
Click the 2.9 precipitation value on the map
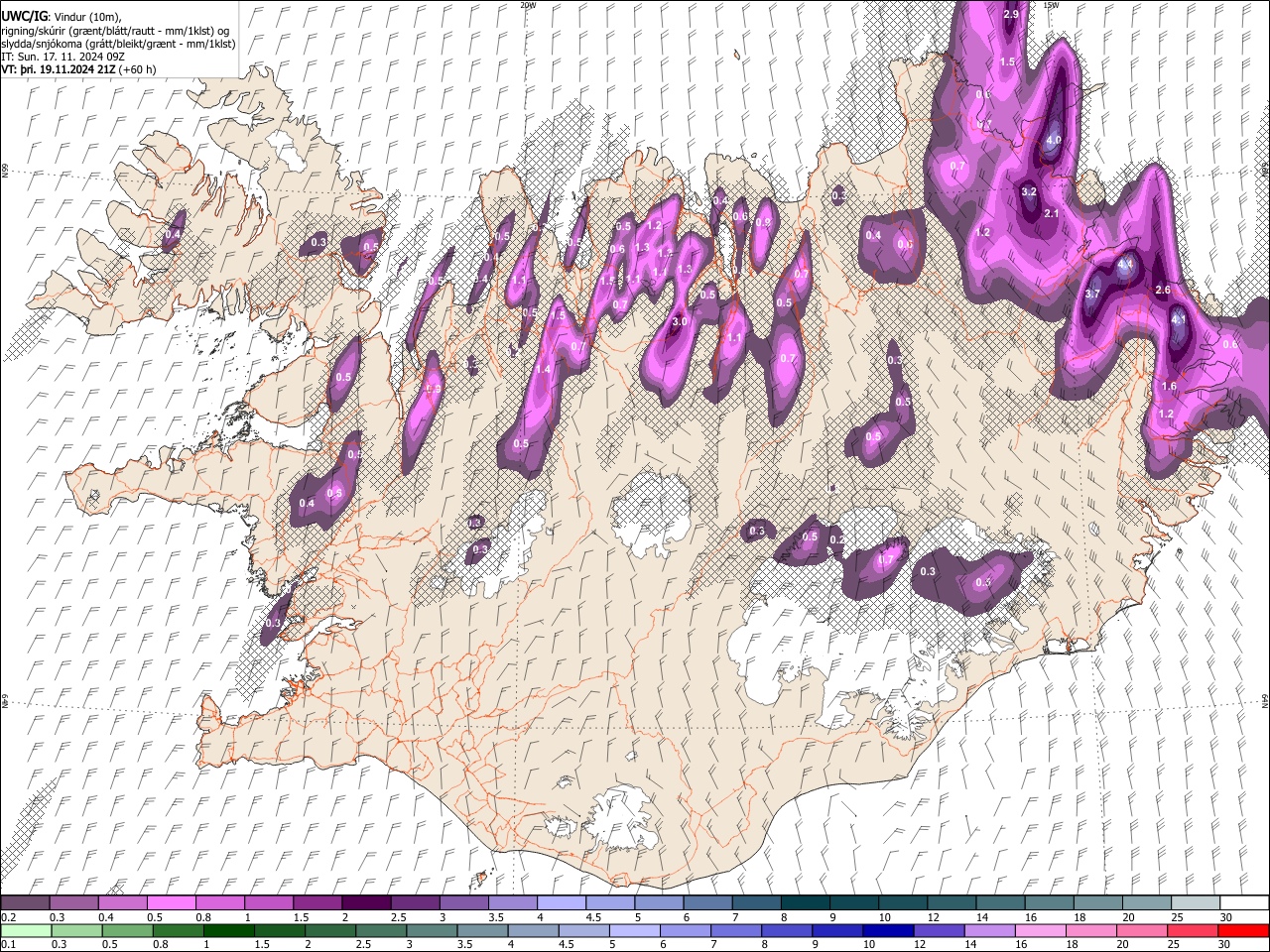(1011, 15)
